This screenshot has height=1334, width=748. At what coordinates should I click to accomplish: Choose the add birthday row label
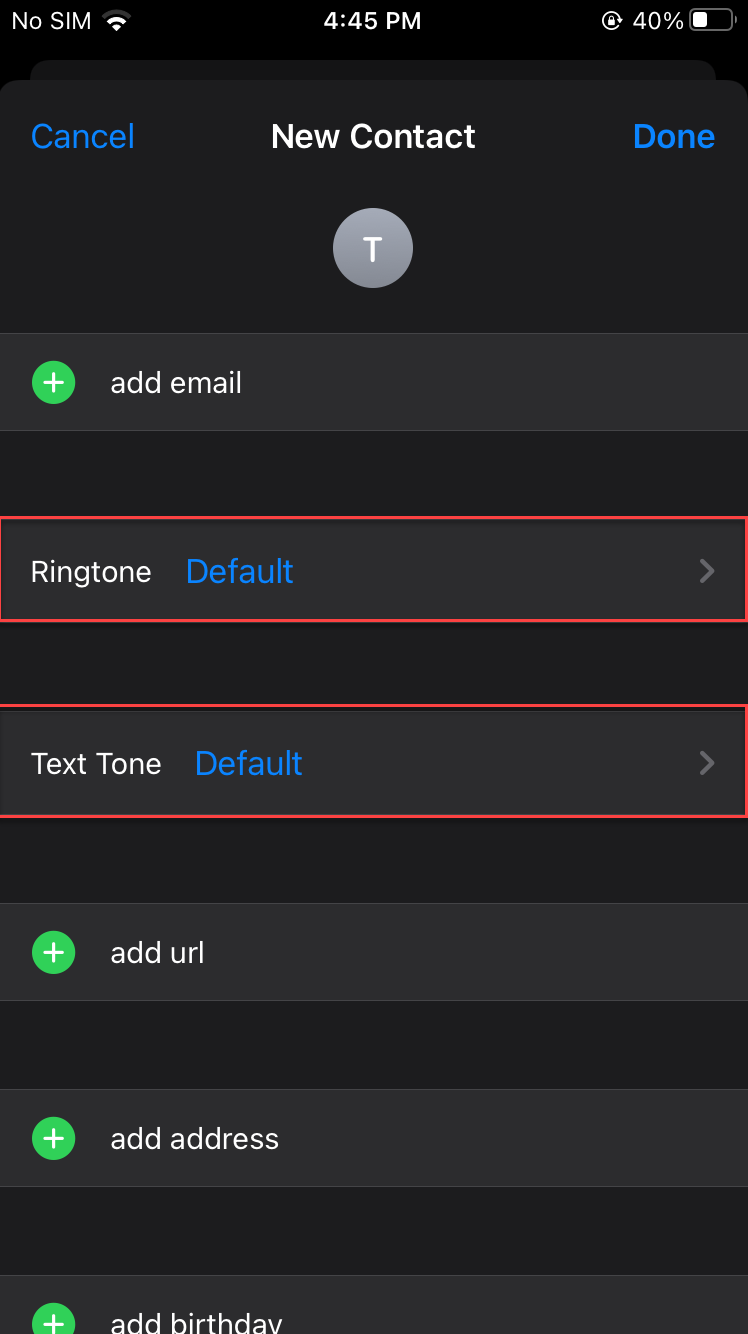196,1322
